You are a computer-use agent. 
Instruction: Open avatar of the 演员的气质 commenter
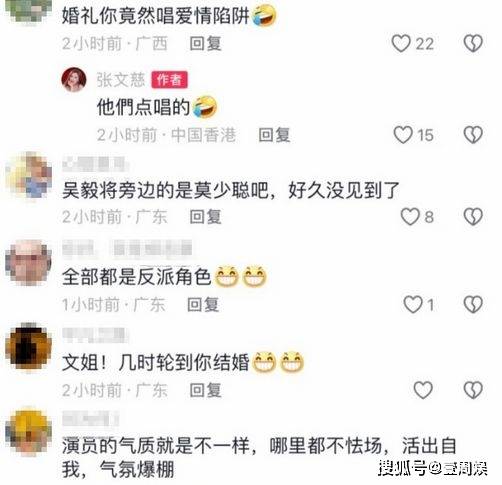(28, 431)
